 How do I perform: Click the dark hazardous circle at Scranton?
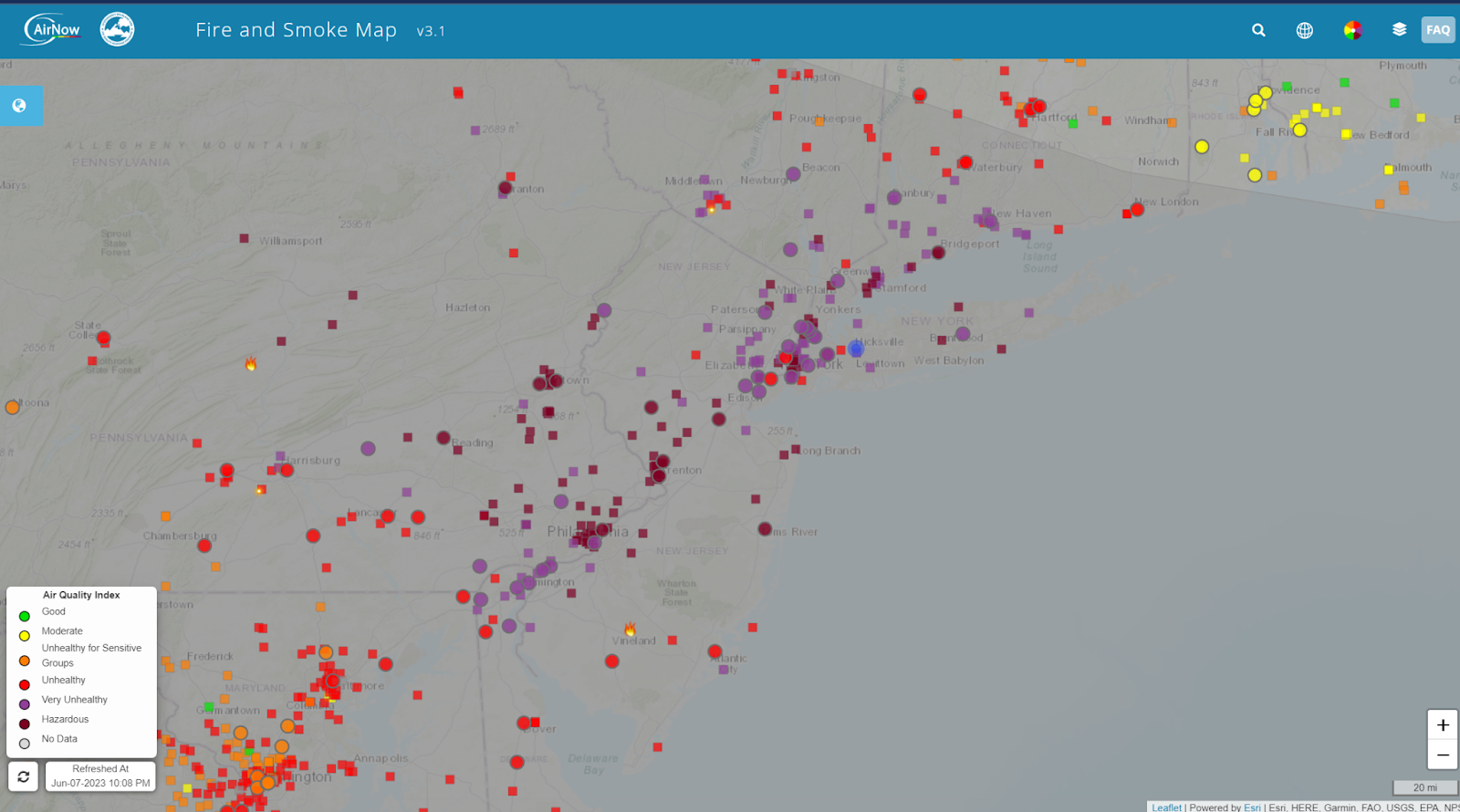point(505,188)
